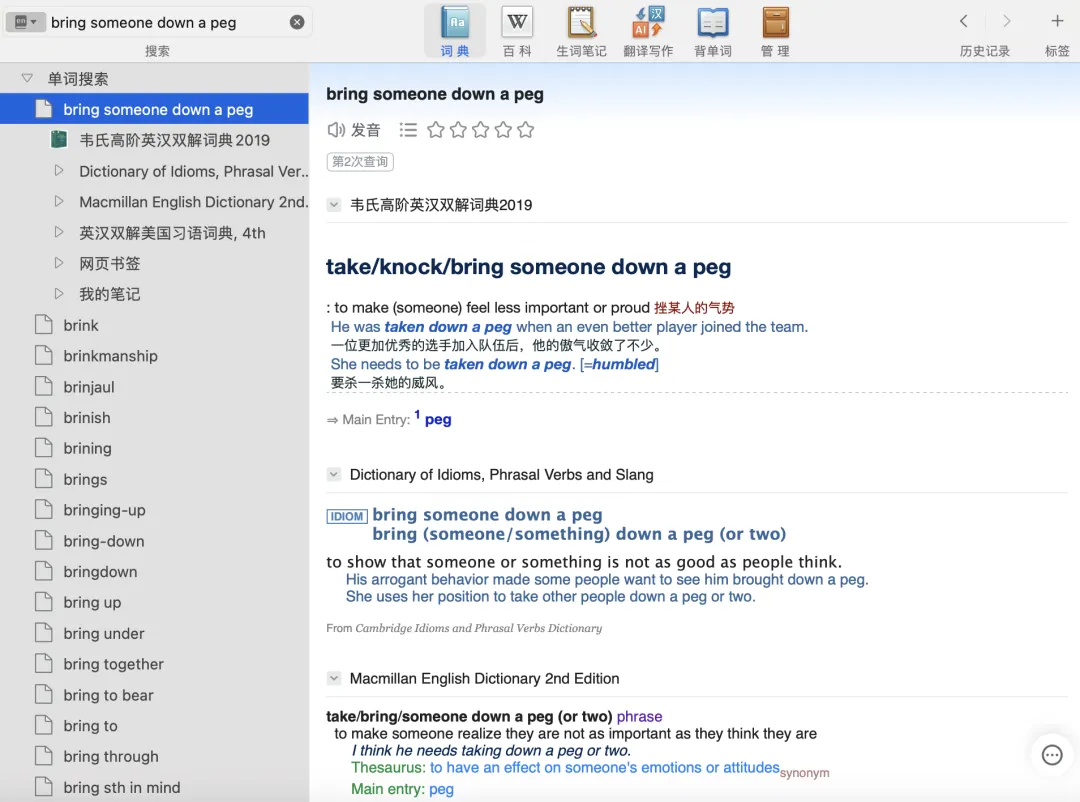
Task: Collapse the 单词搜索 sidebar group
Action: [x=27, y=79]
